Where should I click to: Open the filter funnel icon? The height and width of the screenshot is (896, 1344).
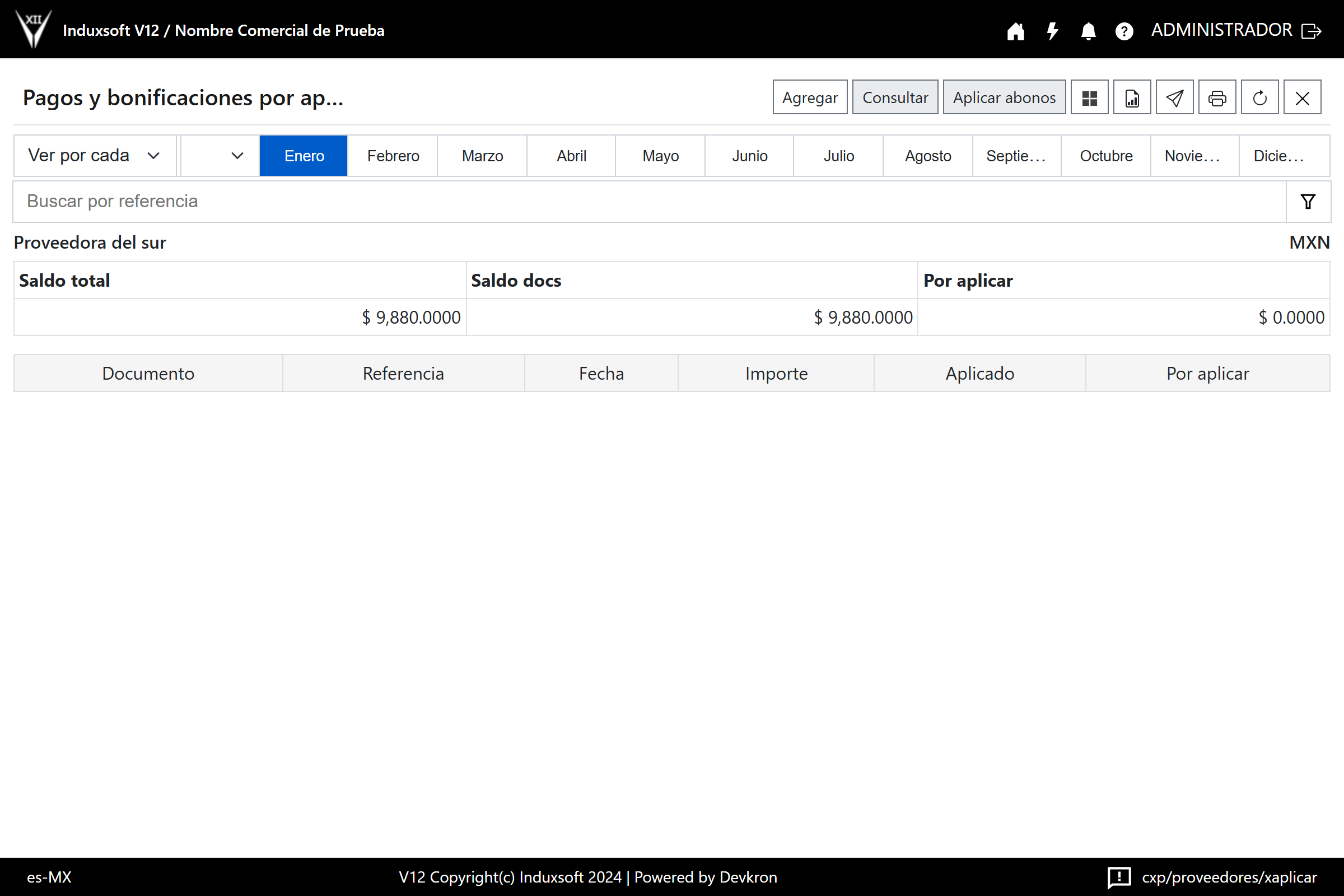point(1308,202)
